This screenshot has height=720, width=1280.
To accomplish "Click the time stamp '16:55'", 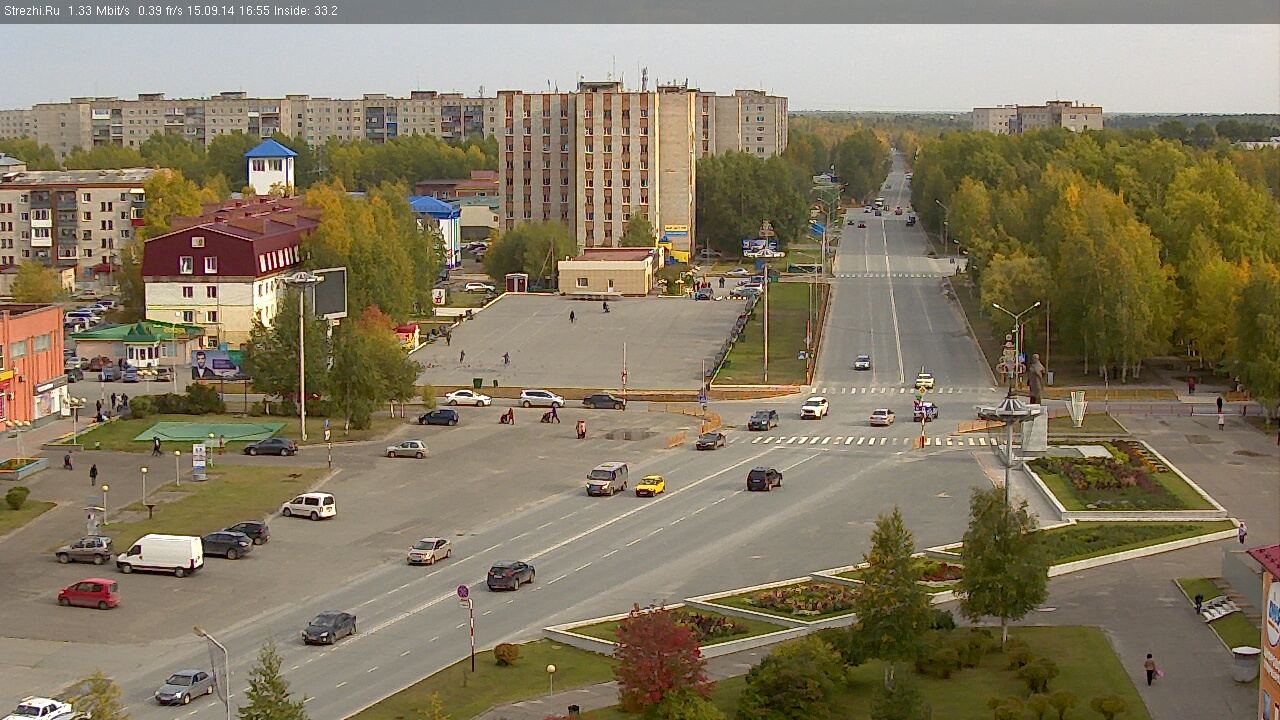I will pos(255,11).
